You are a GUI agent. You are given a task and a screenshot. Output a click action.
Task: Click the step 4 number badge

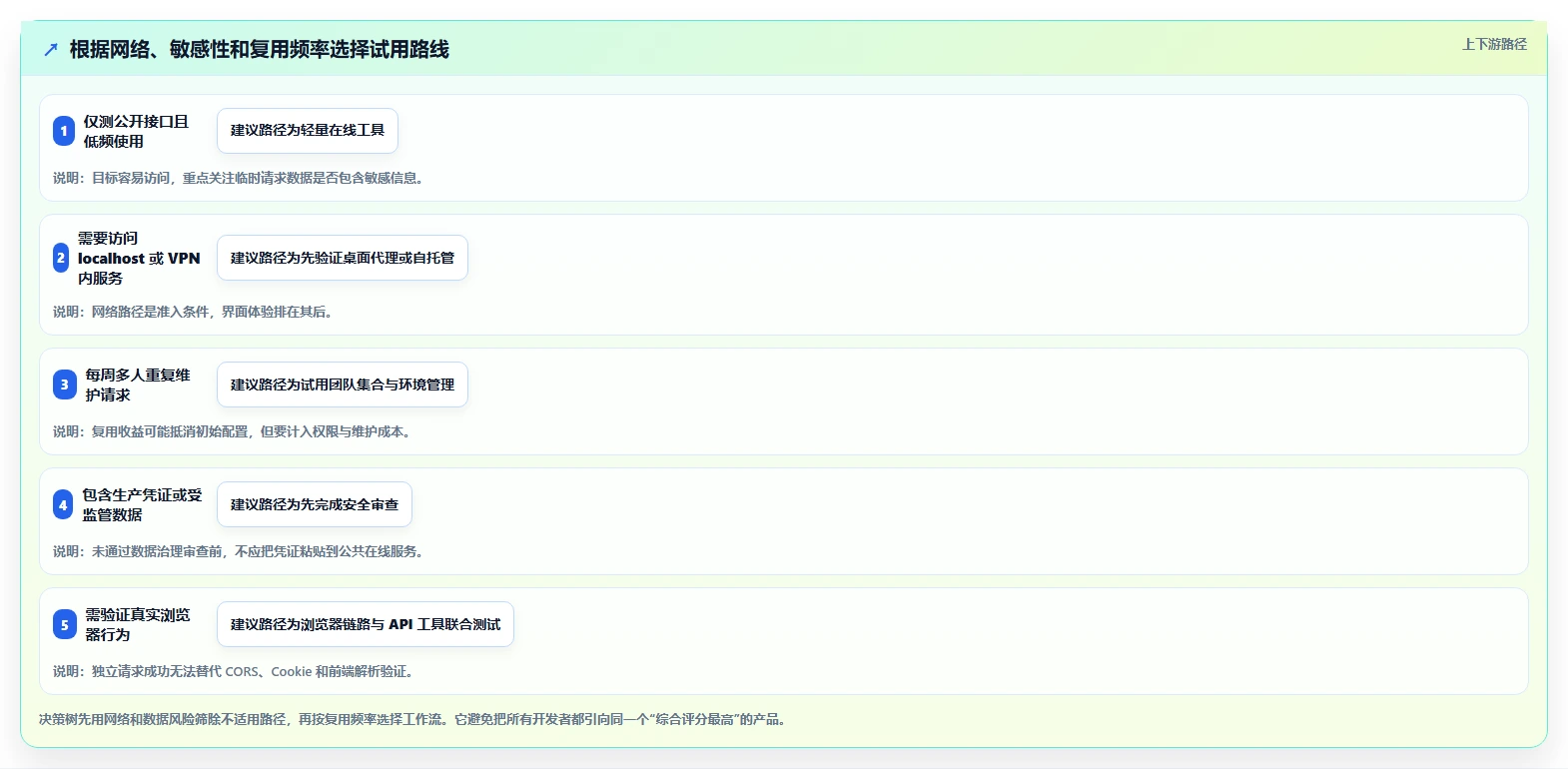coord(63,504)
